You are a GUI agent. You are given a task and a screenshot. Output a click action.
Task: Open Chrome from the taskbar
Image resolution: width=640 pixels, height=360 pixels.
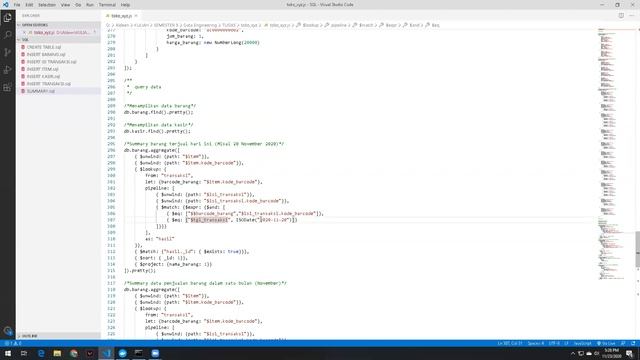coord(74,353)
